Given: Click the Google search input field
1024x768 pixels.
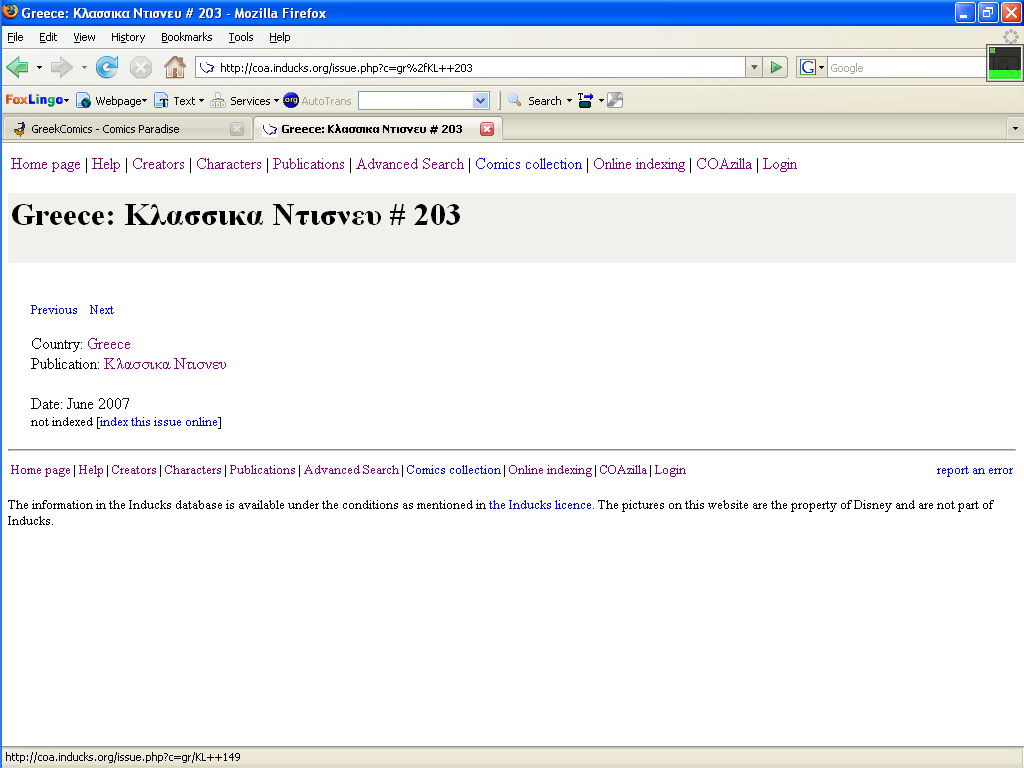Looking at the screenshot, I should pyautogui.click(x=906, y=67).
